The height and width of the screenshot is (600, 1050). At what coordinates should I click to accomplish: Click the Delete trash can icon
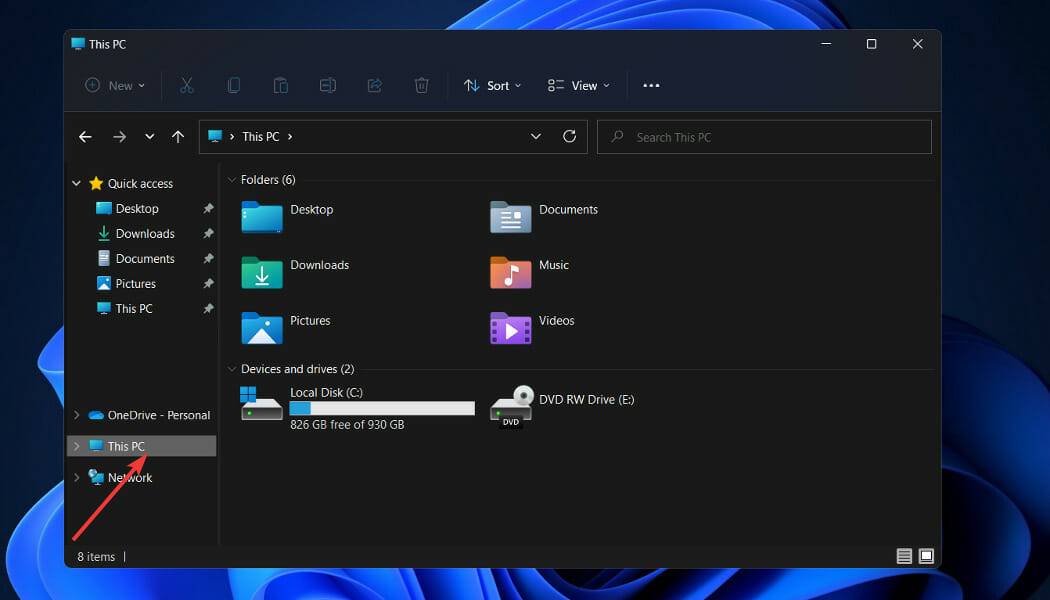tap(422, 86)
